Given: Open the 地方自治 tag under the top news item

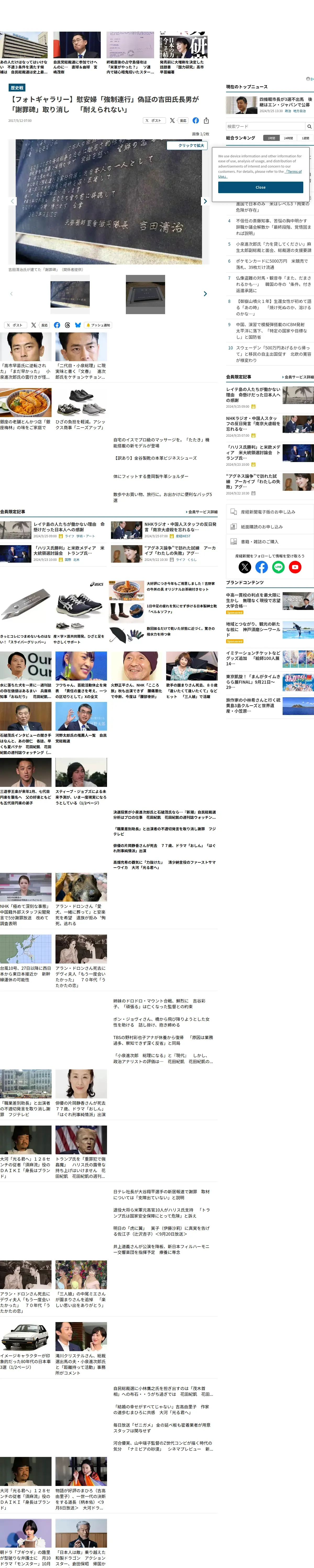Looking at the screenshot, I should tap(299, 111).
